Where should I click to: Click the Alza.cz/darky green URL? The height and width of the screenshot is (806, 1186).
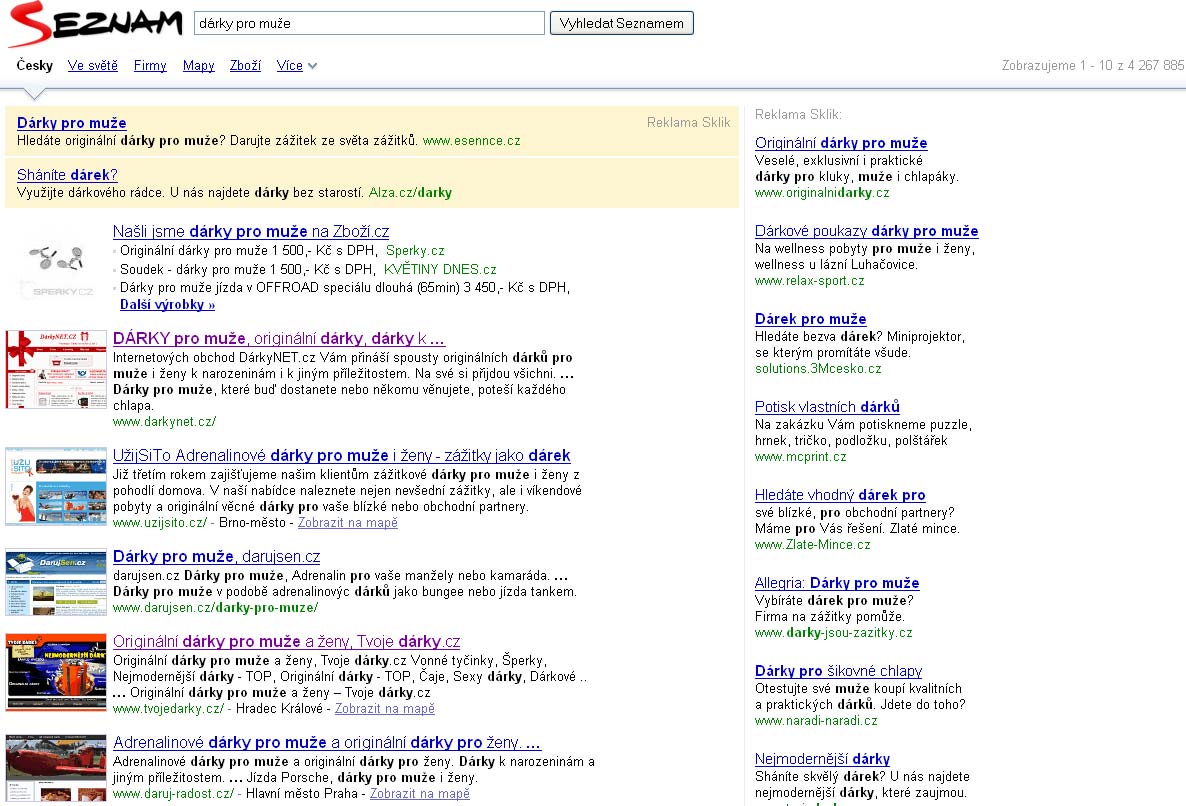tap(410, 193)
